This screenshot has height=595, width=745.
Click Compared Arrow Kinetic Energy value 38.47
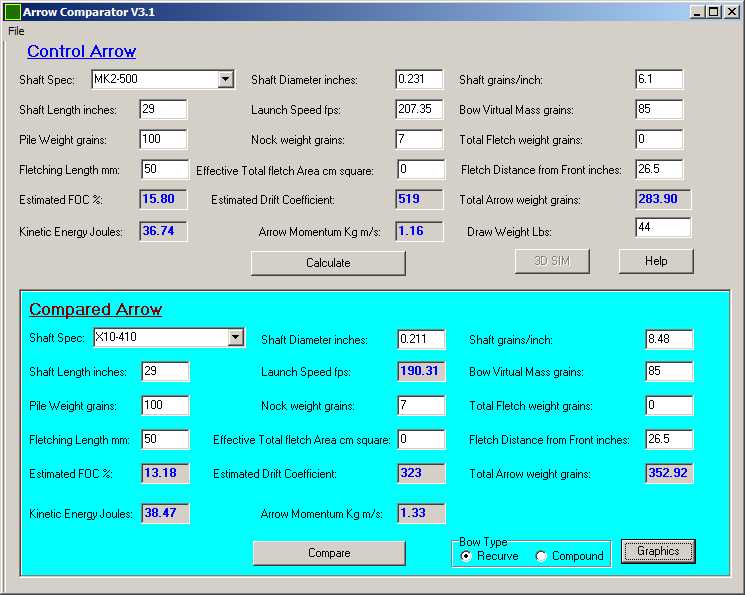pos(165,513)
